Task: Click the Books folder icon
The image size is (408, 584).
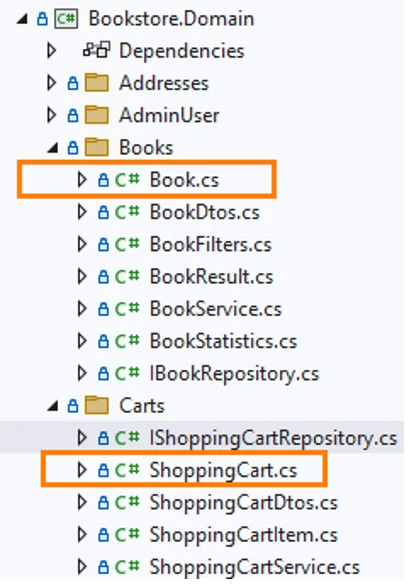Action: click(x=97, y=147)
